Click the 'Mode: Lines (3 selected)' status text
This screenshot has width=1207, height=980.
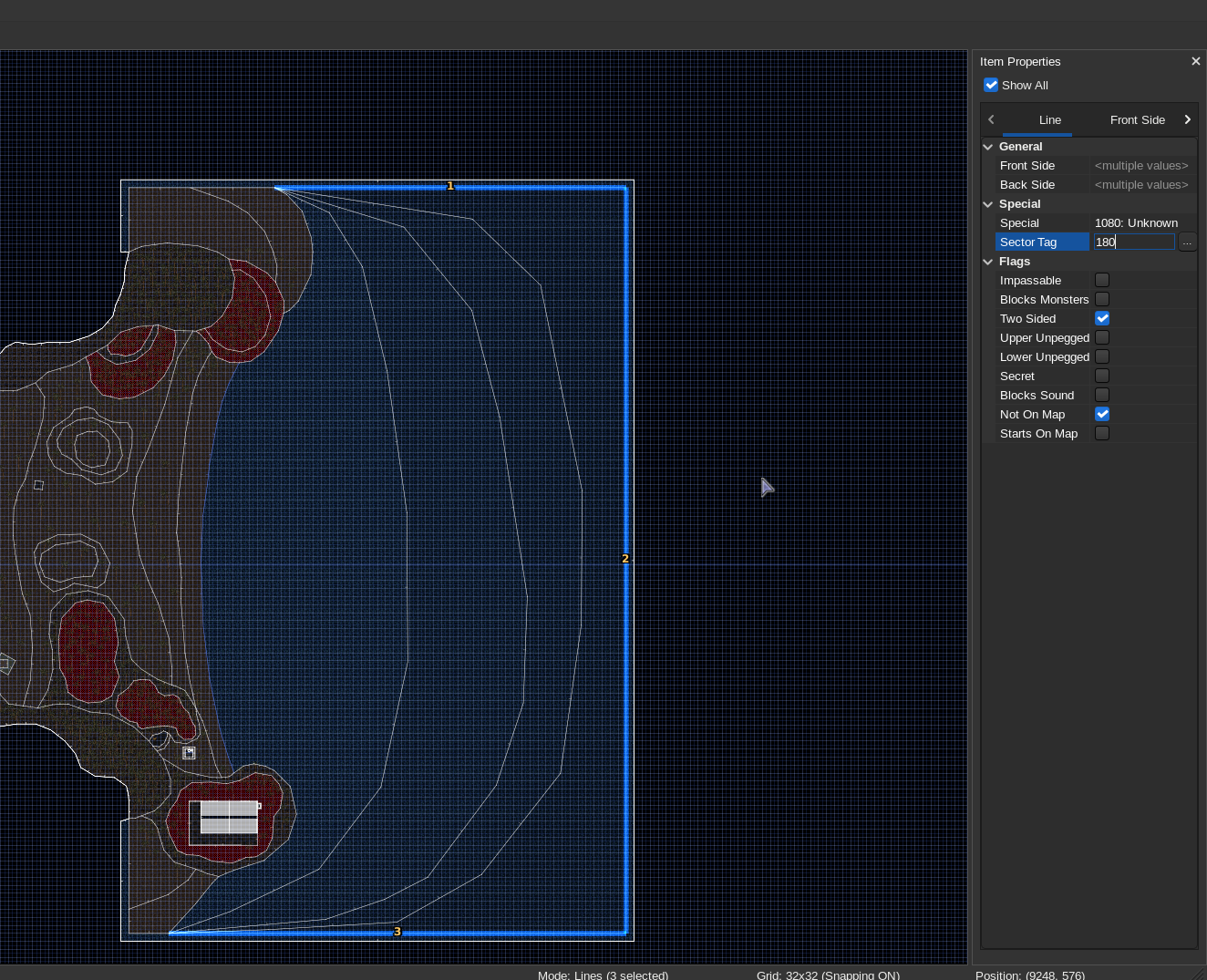pos(603,975)
